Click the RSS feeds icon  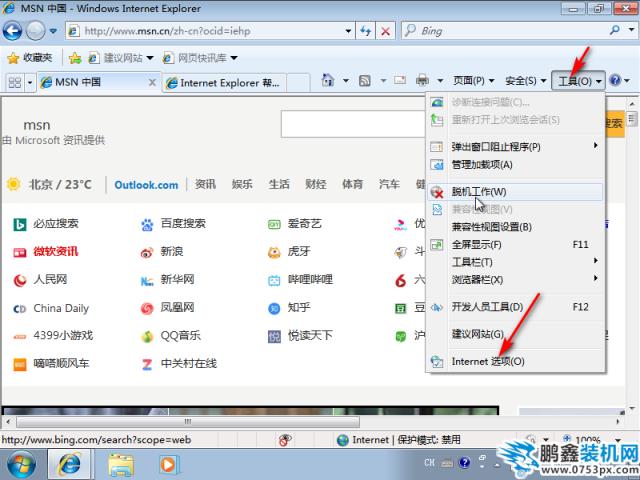point(364,81)
